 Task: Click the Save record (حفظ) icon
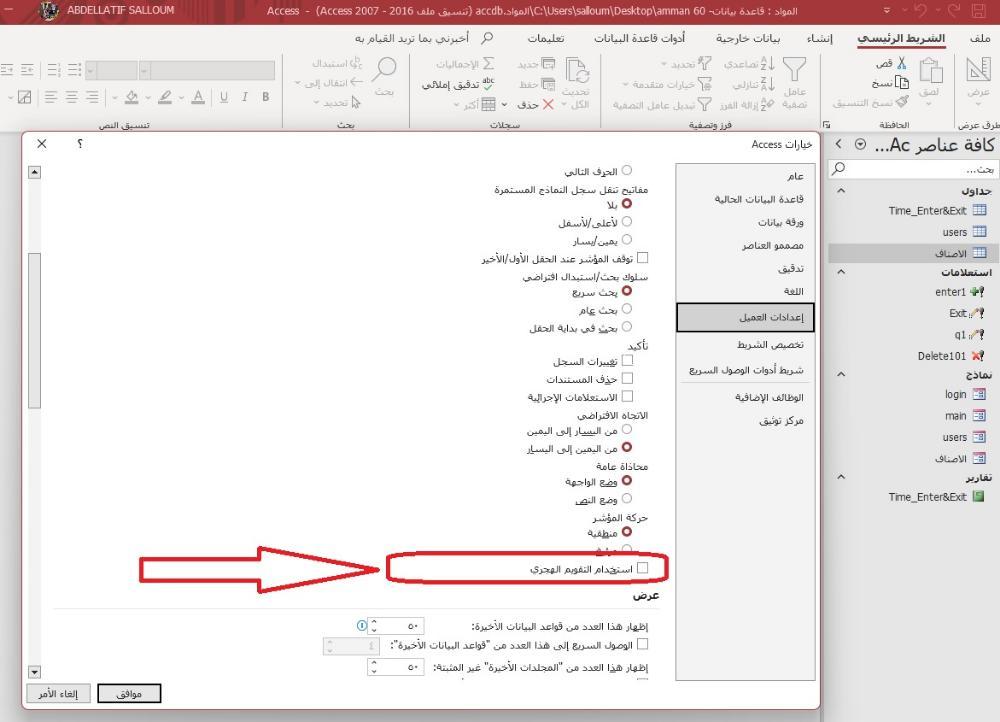point(548,84)
